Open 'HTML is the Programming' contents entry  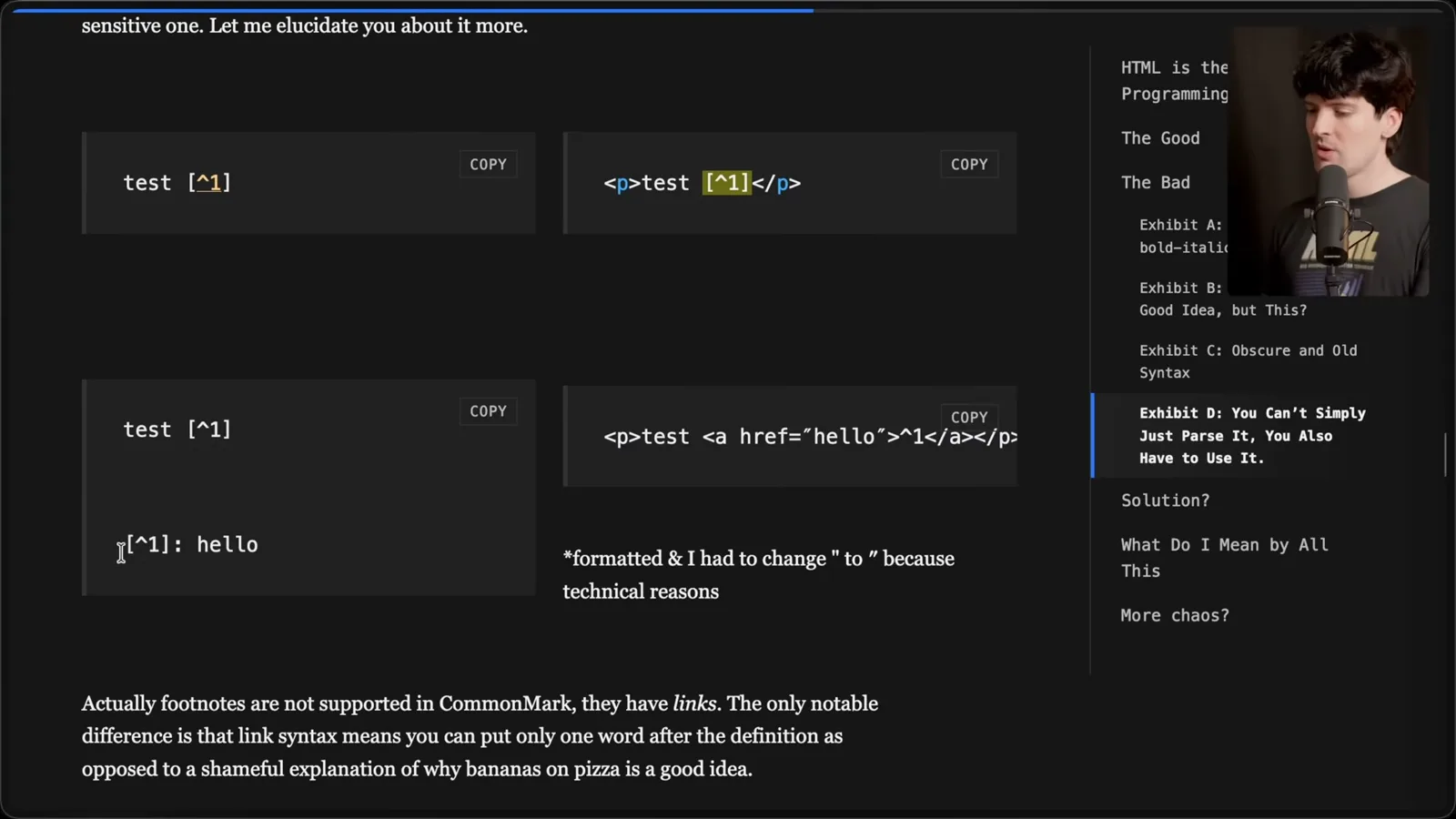pos(1175,80)
